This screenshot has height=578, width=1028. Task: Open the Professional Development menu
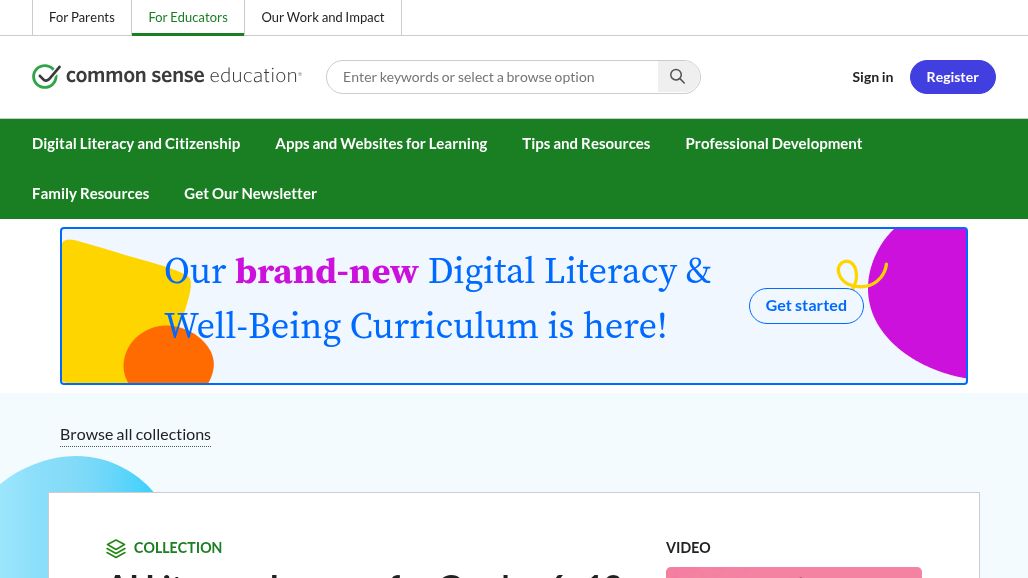773,143
